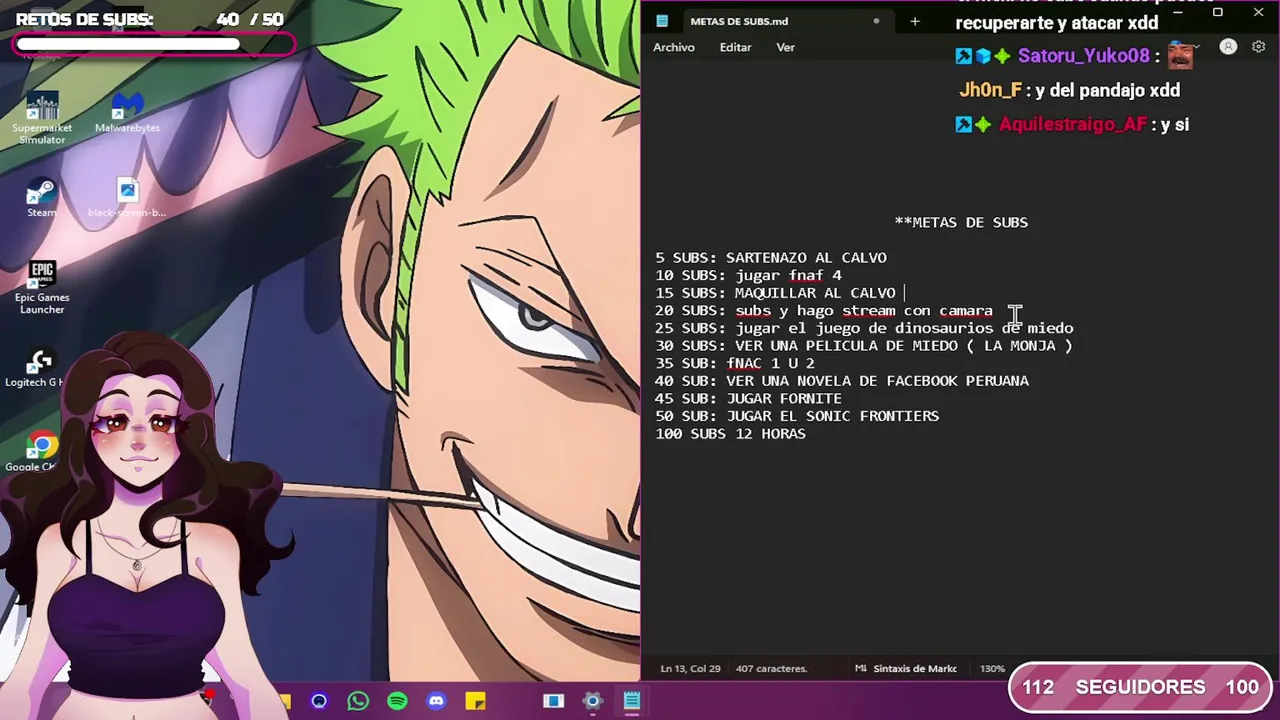The image size is (1280, 720).
Task: Click the line 35 SUB: fNAC 1 U 2
Action: pyautogui.click(x=735, y=363)
